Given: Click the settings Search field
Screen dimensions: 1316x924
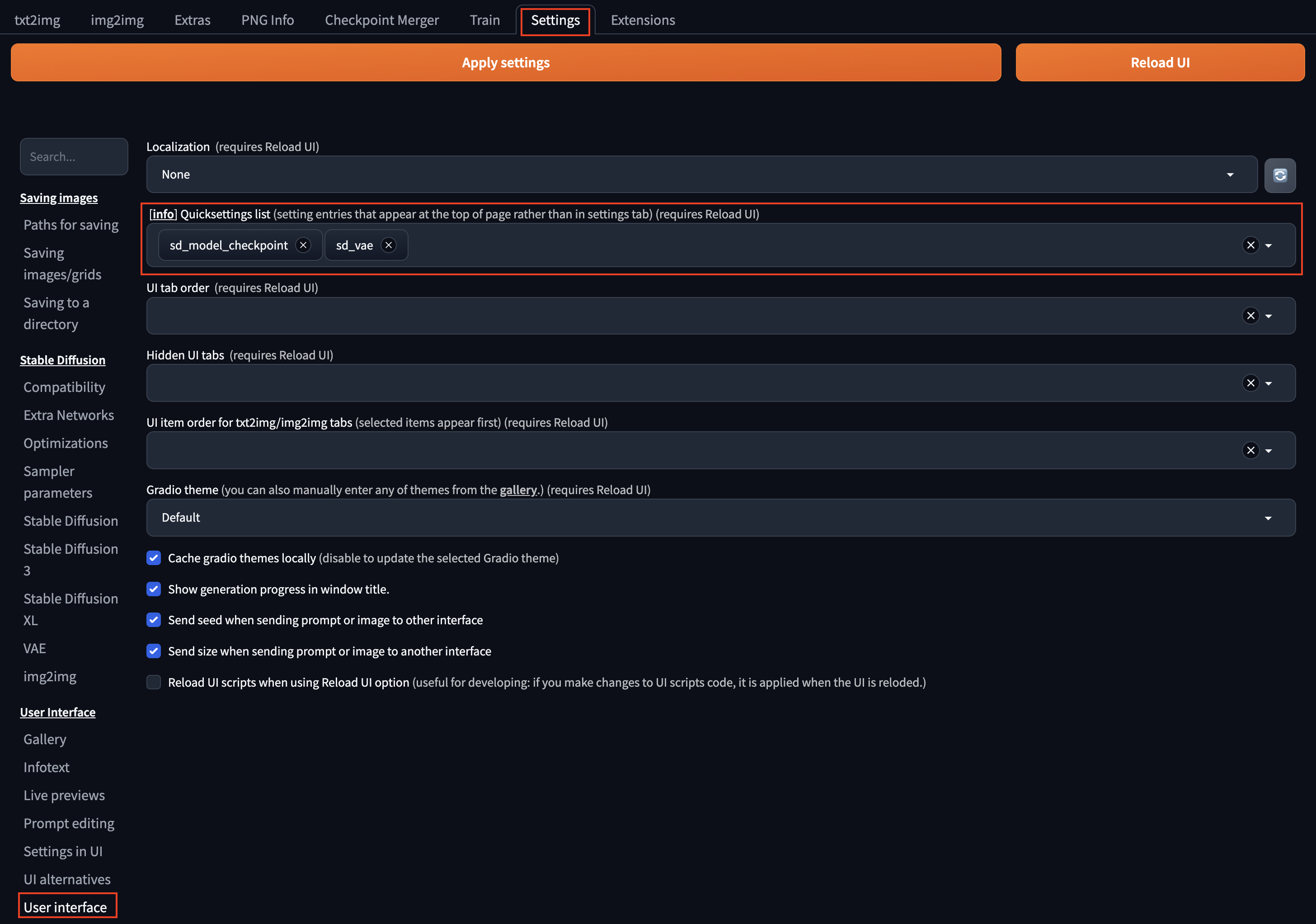Looking at the screenshot, I should (74, 156).
